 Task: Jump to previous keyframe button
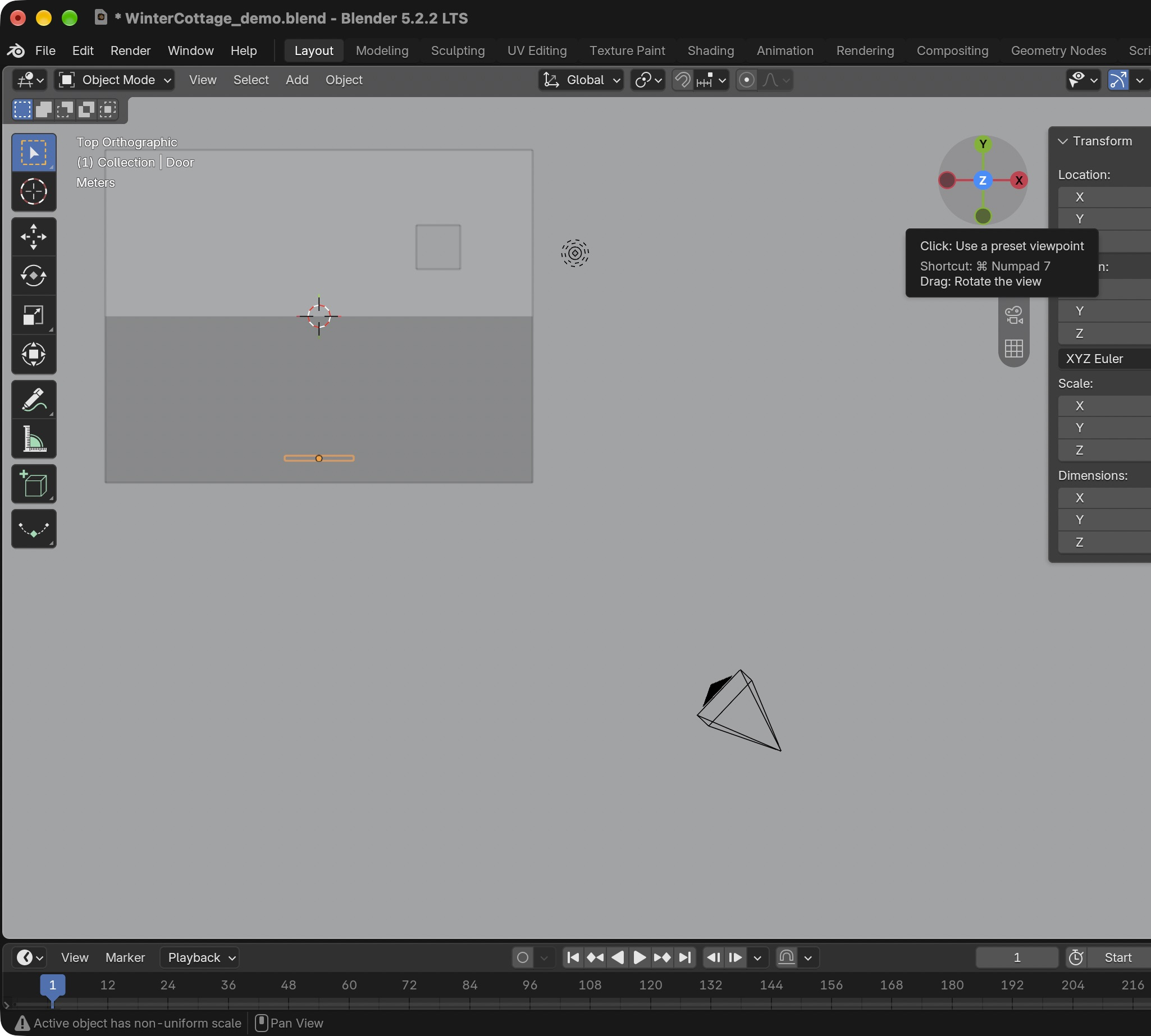coord(596,958)
